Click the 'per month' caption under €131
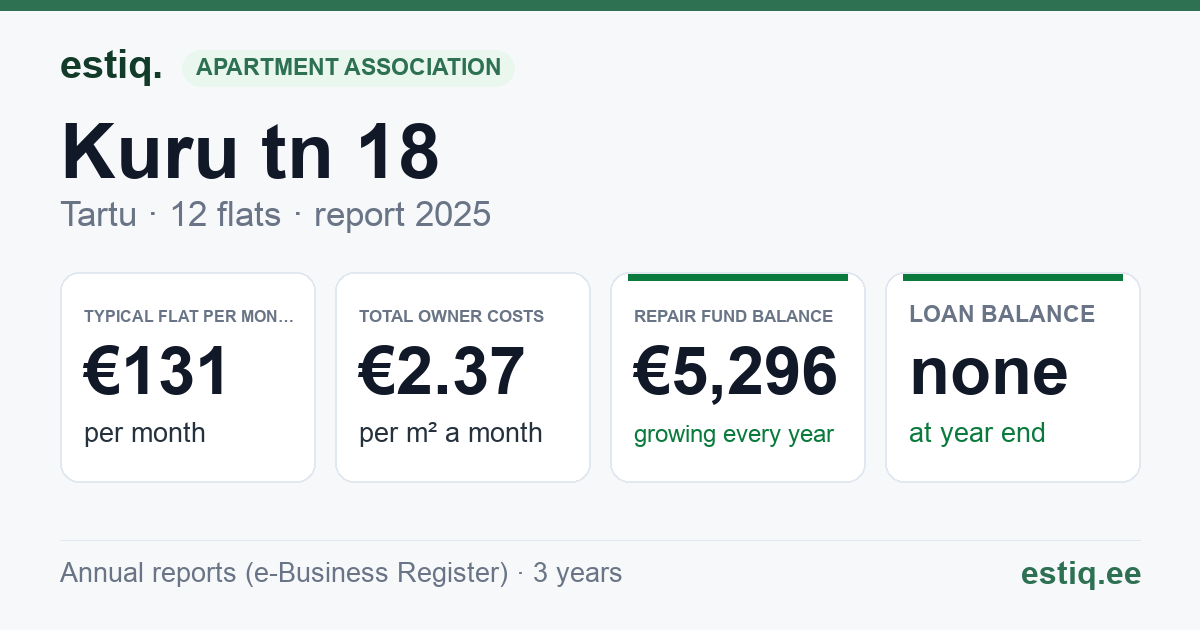The height and width of the screenshot is (630, 1200). tap(145, 433)
